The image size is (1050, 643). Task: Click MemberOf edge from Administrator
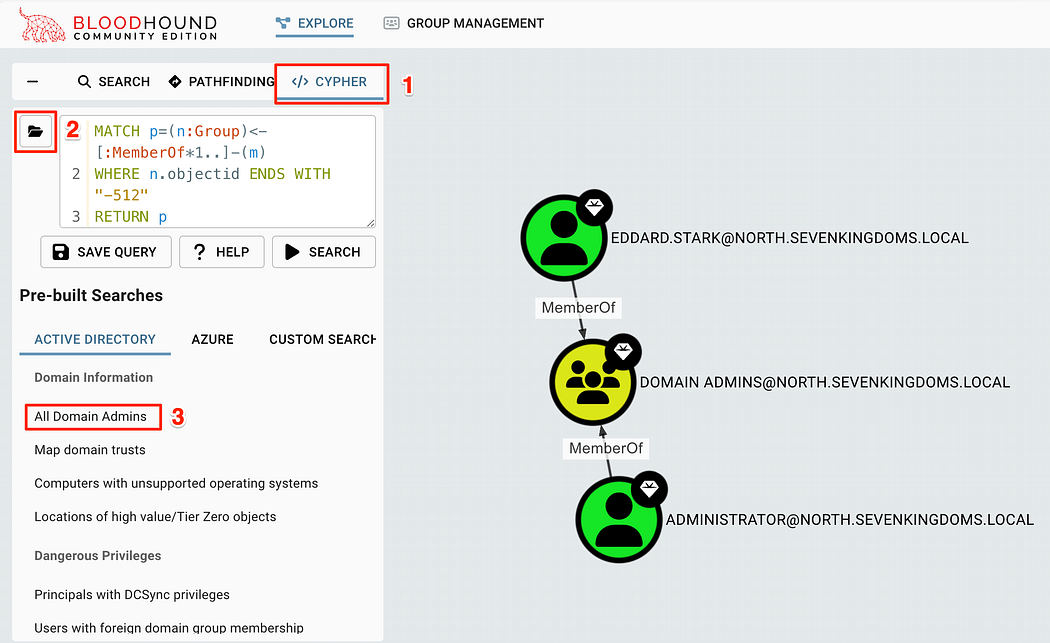pos(606,448)
